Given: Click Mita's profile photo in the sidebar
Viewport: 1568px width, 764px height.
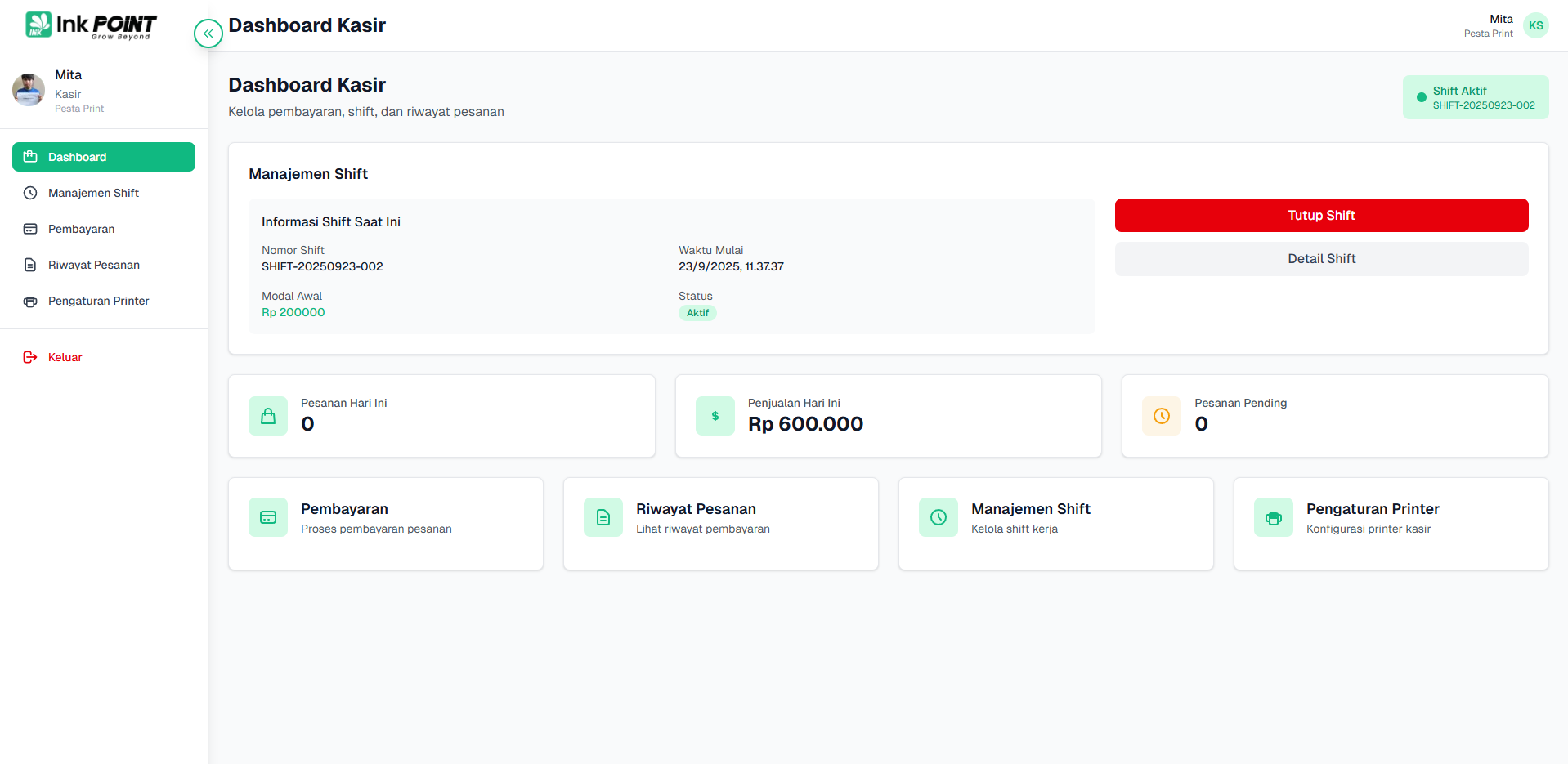Looking at the screenshot, I should pos(29,90).
